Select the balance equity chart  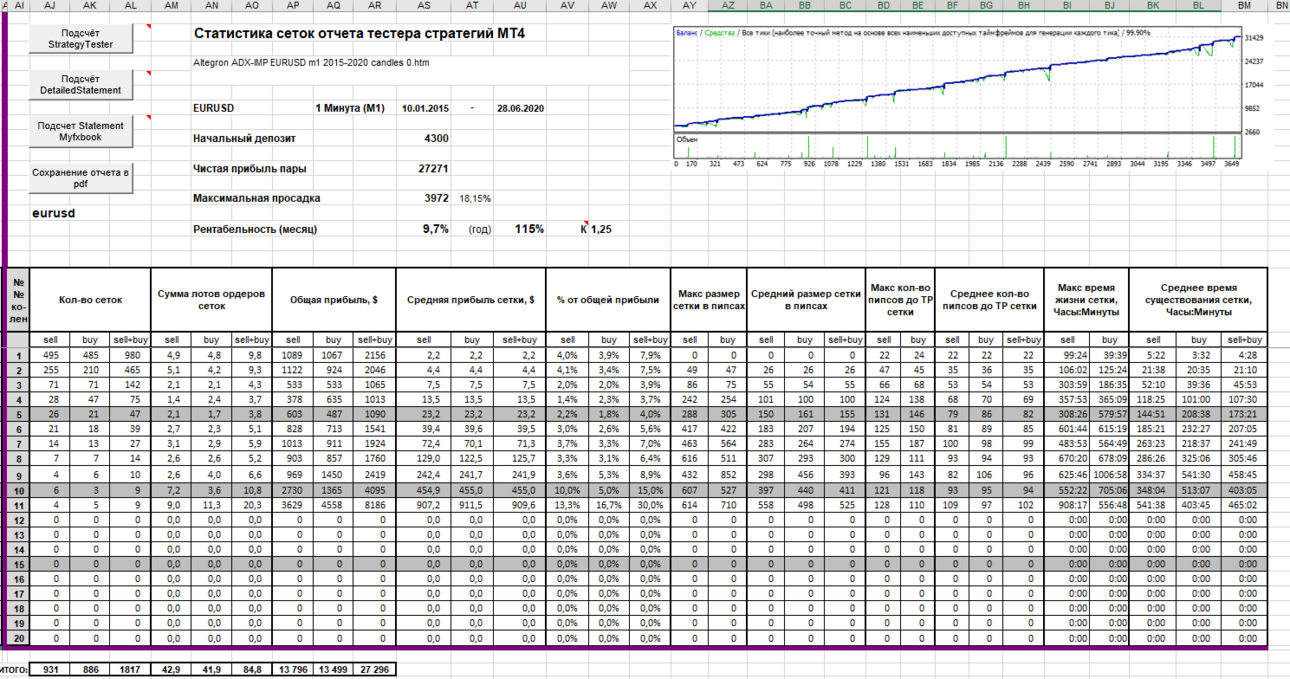coord(958,96)
